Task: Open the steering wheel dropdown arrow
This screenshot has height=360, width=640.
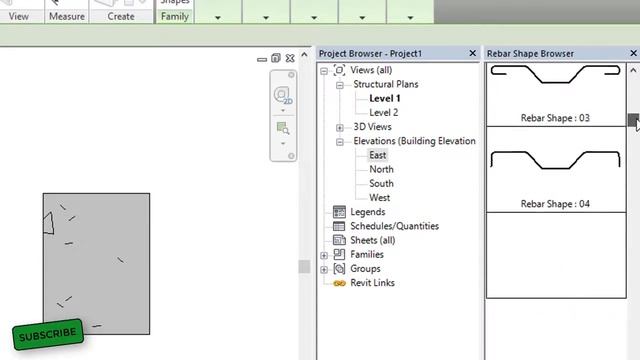Action: [x=283, y=111]
